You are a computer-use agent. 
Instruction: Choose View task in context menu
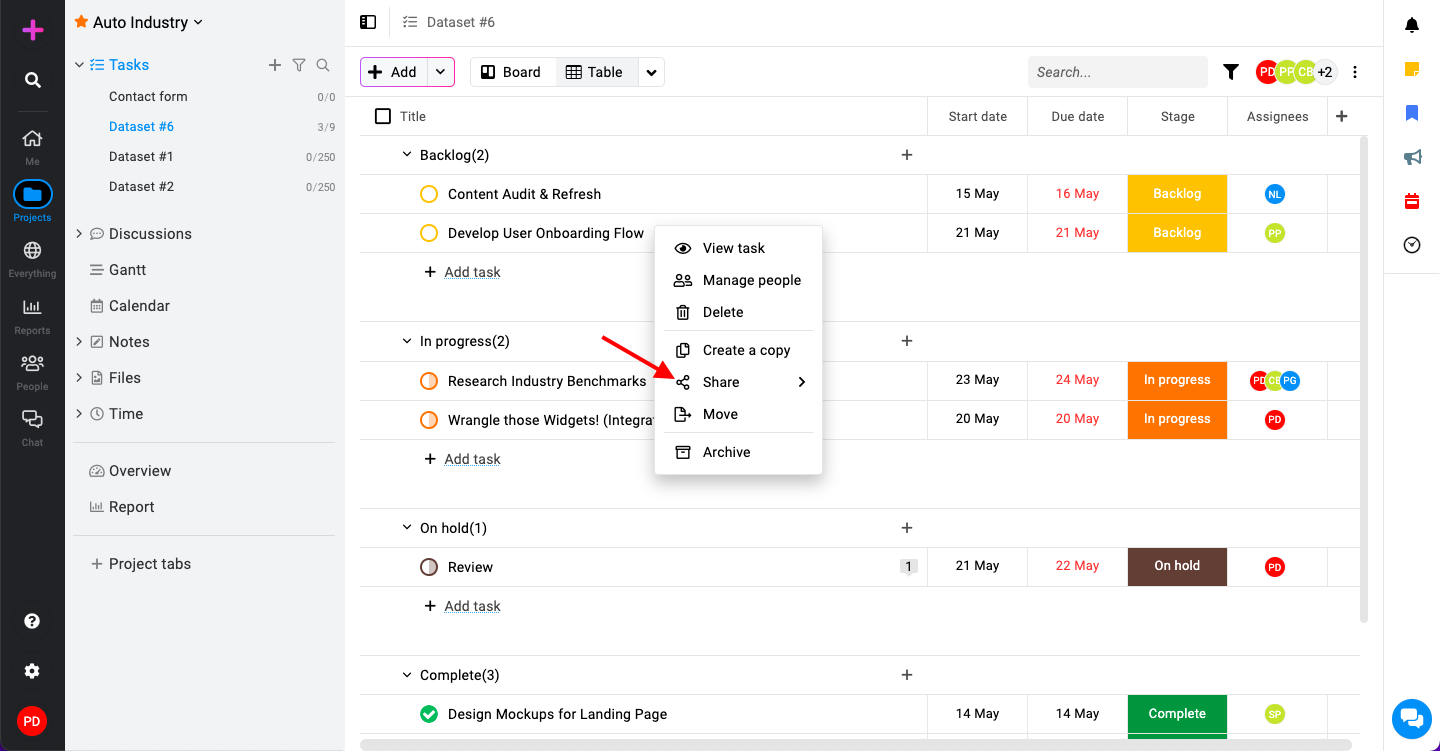coord(738,248)
